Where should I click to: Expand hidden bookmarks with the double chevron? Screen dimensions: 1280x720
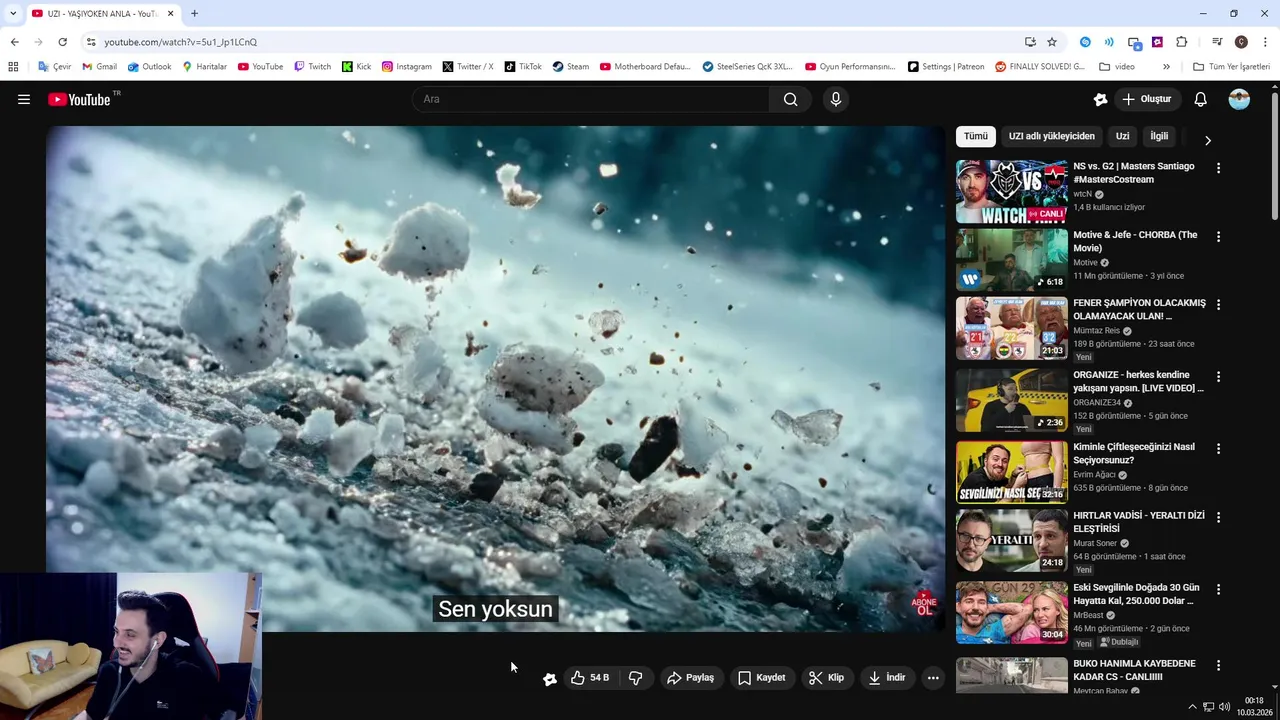[x=1166, y=67]
